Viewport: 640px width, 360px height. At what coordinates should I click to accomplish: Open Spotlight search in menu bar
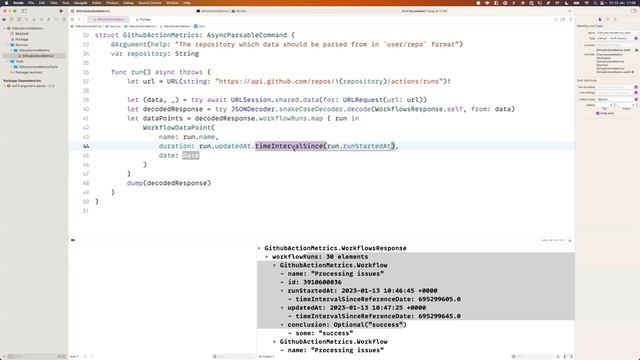click(596, 2)
